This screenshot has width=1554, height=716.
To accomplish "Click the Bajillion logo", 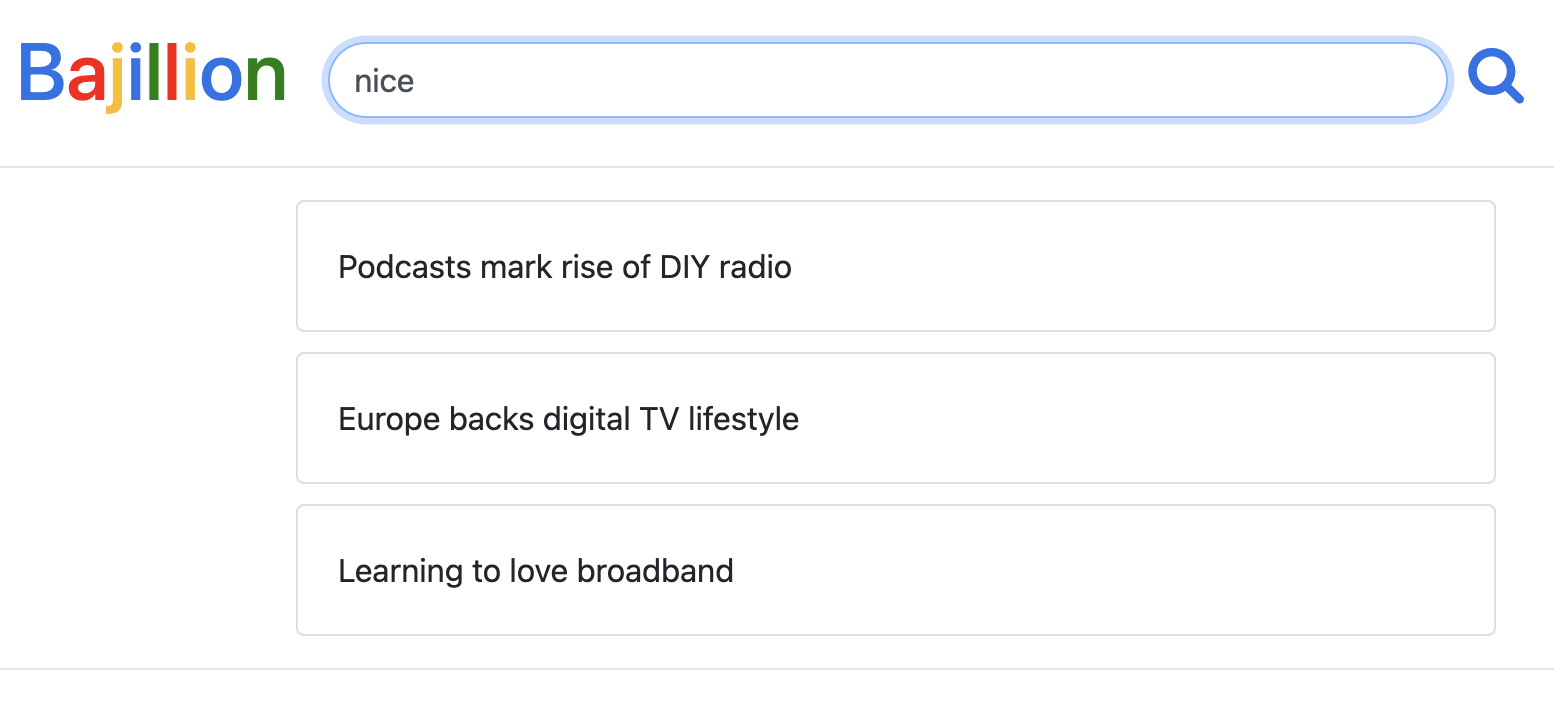I will [x=152, y=76].
